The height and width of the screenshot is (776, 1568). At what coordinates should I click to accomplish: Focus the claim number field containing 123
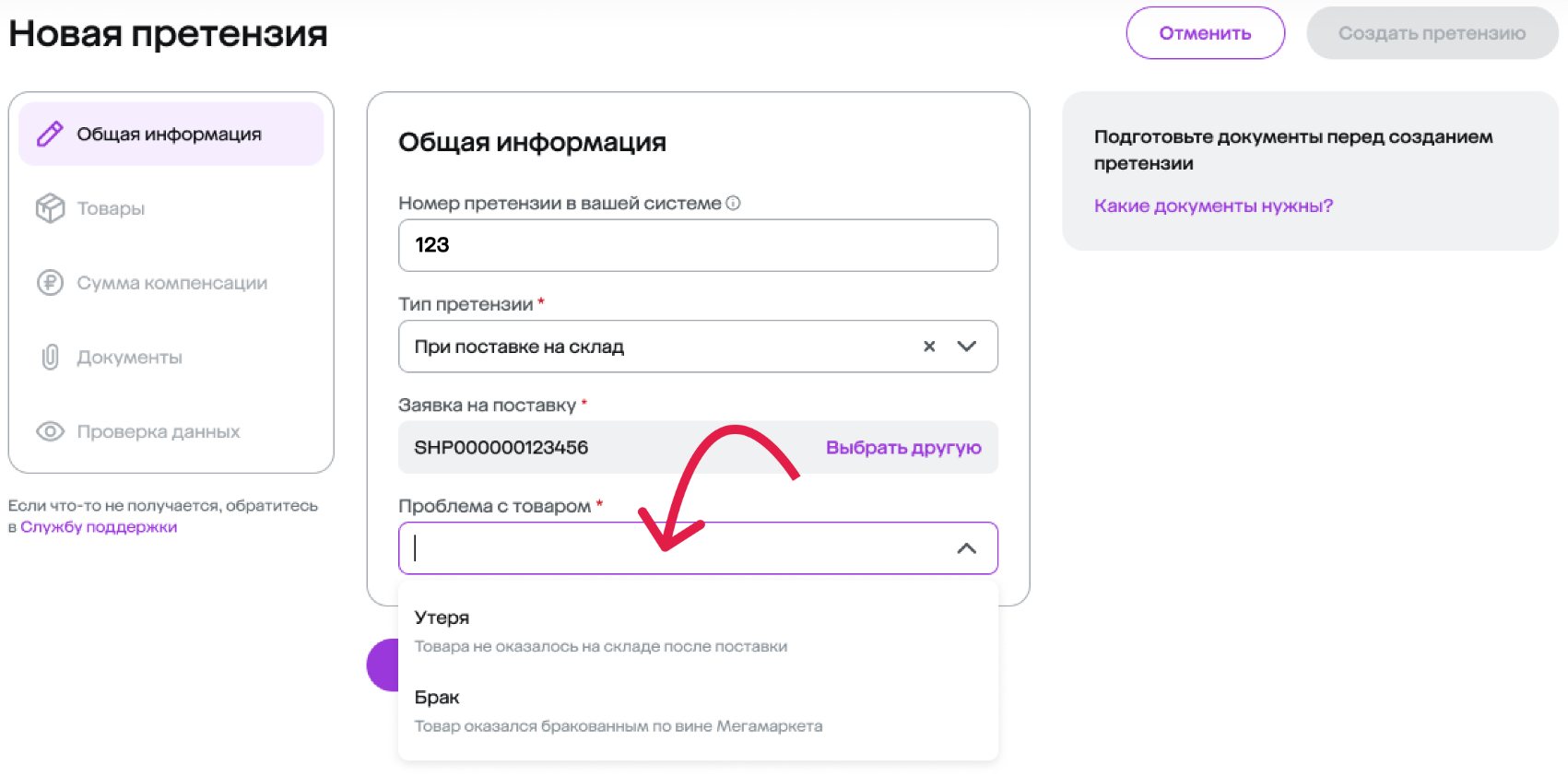(x=698, y=245)
